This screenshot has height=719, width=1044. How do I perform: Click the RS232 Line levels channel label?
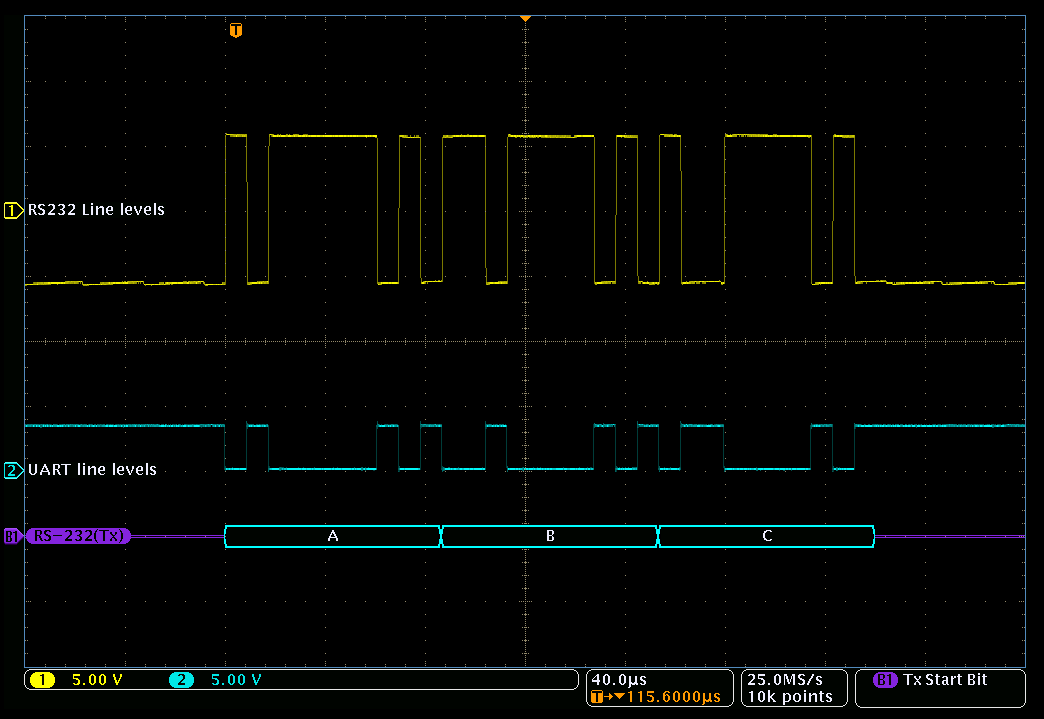(96, 210)
